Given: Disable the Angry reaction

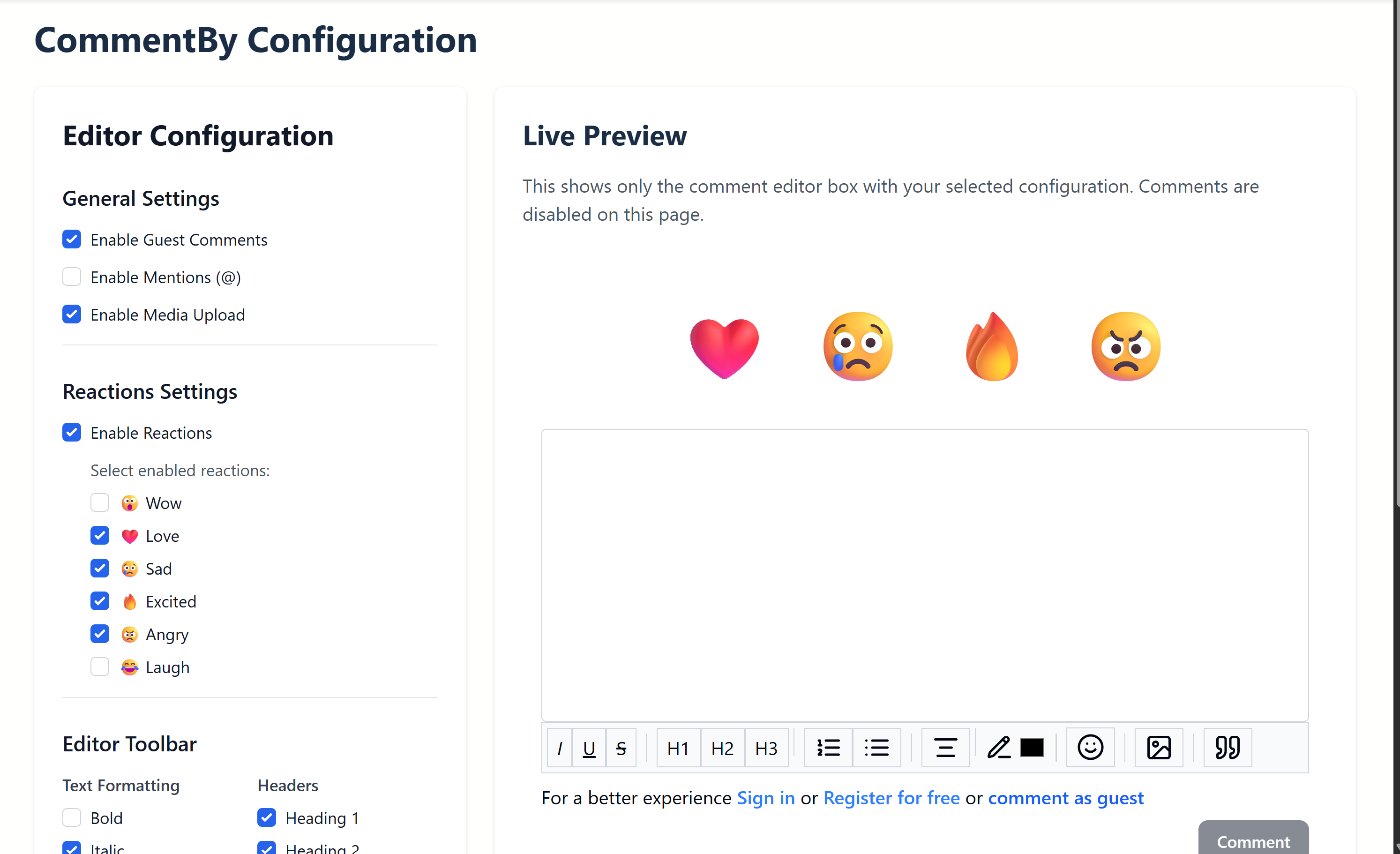Looking at the screenshot, I should tap(100, 634).
